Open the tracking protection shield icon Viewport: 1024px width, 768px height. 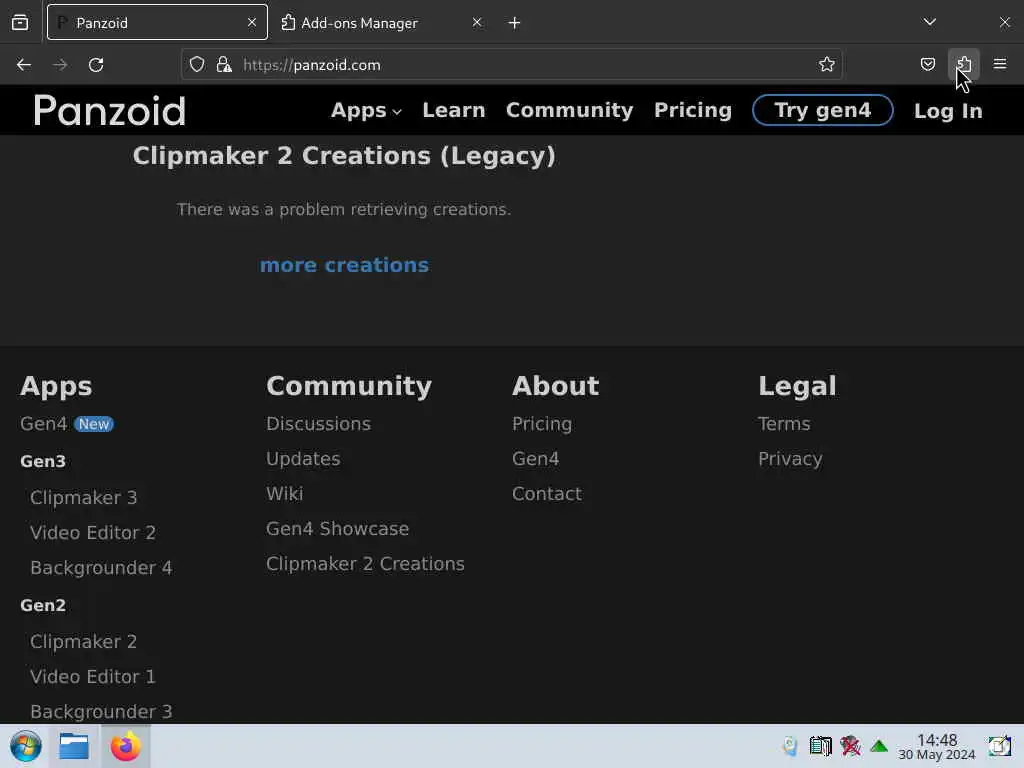pyautogui.click(x=197, y=65)
